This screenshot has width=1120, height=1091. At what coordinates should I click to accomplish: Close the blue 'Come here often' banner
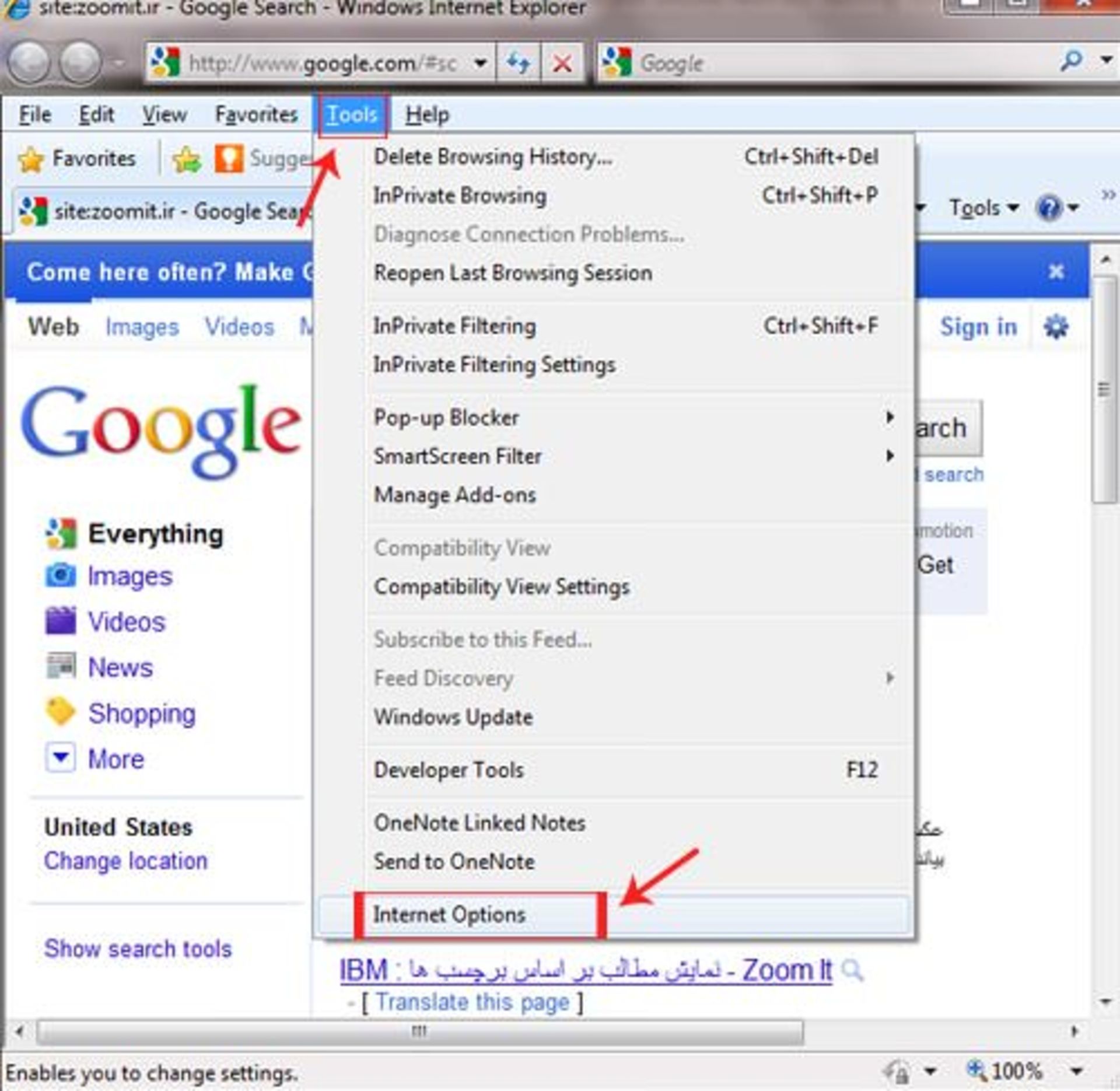click(1056, 271)
